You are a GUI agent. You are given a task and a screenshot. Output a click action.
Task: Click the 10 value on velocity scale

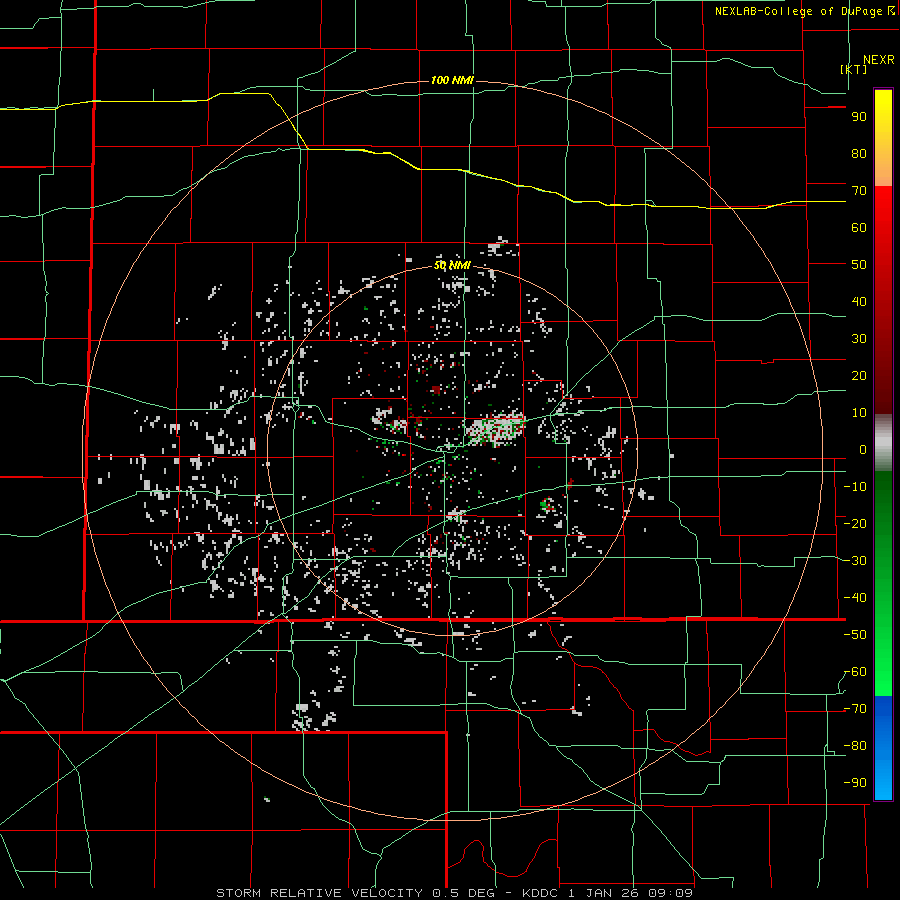tap(859, 413)
